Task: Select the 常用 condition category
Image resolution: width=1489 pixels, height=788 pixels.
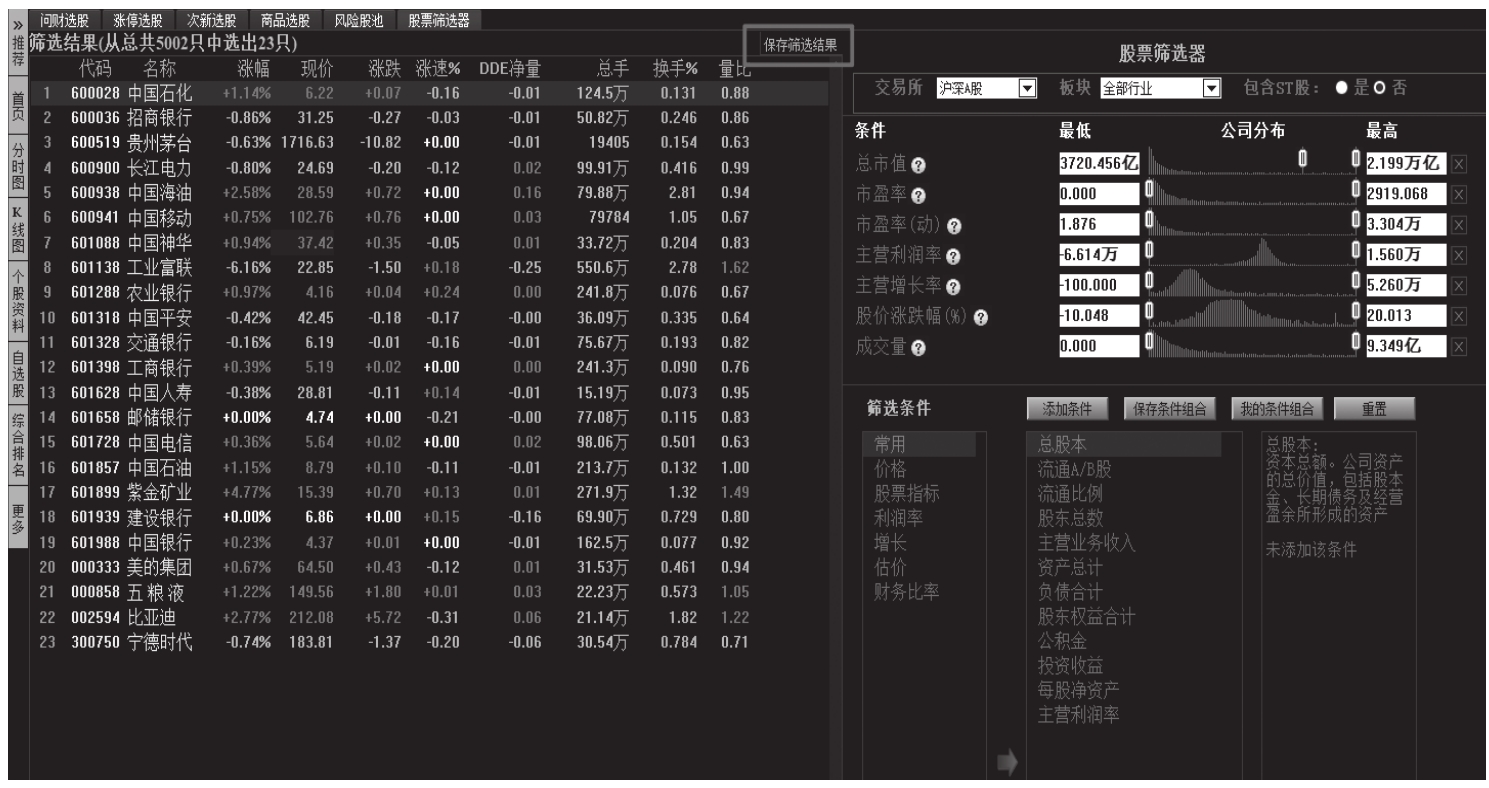Action: click(919, 445)
